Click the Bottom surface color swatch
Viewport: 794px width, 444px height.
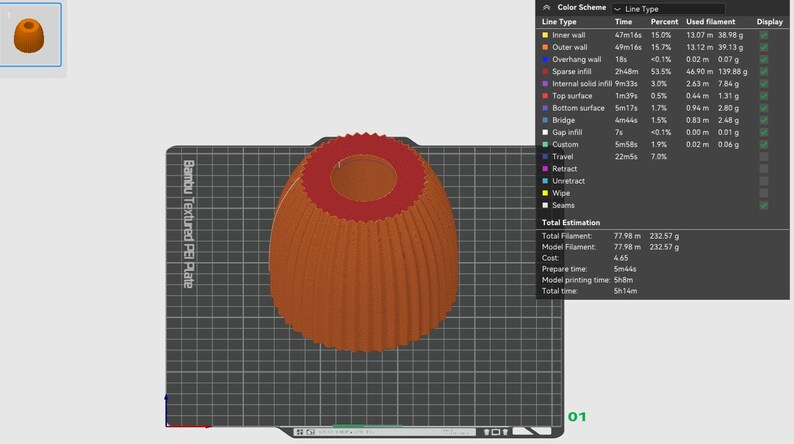[545, 108]
